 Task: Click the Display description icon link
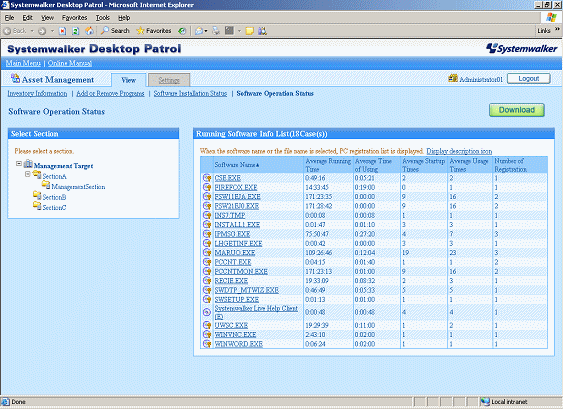(459, 151)
